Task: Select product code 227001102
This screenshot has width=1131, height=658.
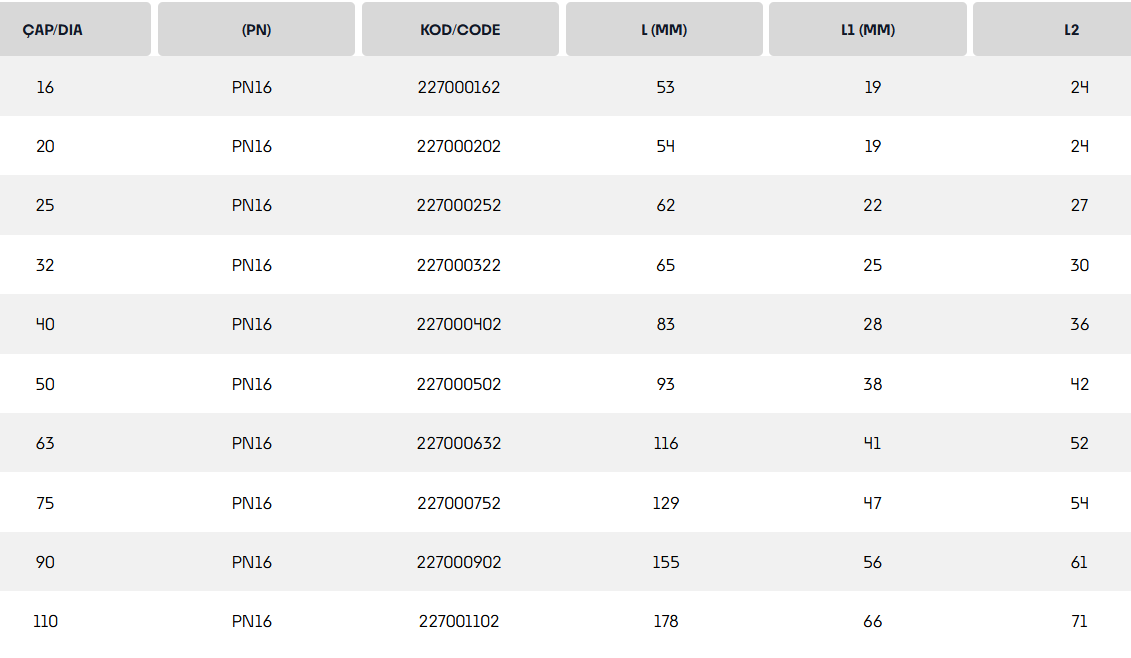Action: [459, 621]
